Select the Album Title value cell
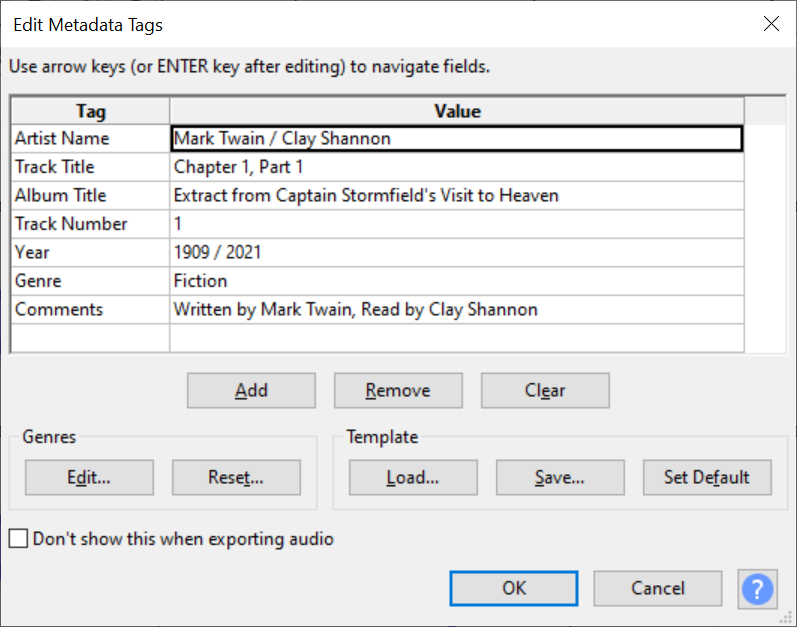Viewport: 797px width, 627px height. pyautogui.click(x=456, y=196)
